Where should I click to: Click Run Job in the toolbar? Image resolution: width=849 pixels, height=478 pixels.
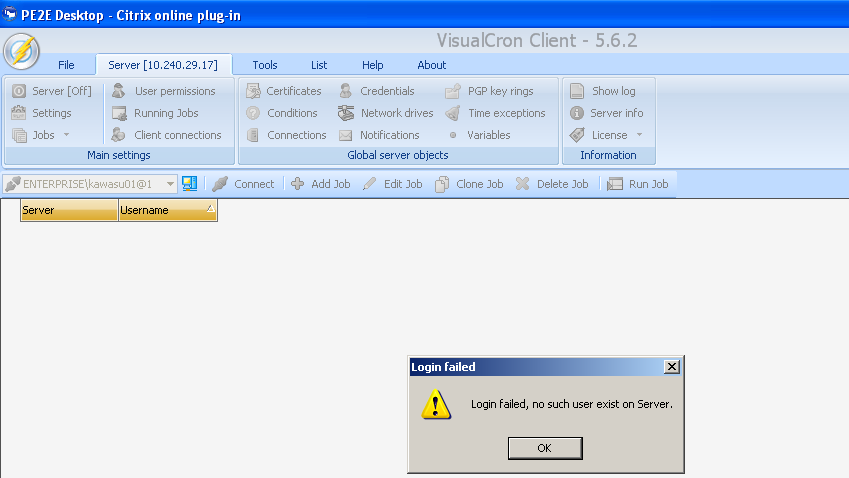pos(637,184)
